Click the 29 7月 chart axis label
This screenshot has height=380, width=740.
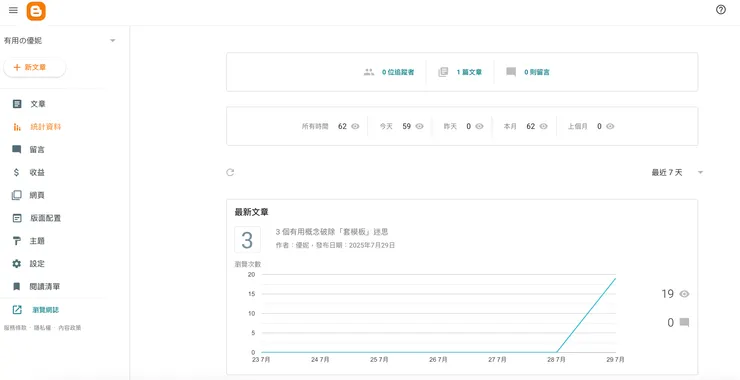coord(615,360)
